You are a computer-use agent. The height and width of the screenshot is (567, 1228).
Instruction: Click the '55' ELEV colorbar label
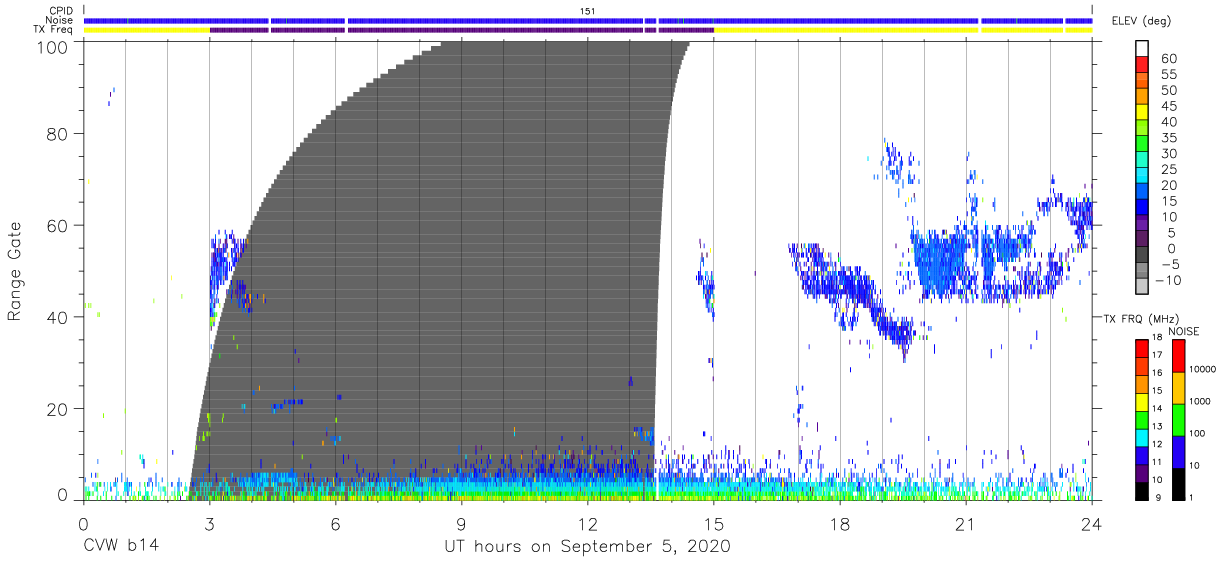click(x=1168, y=75)
